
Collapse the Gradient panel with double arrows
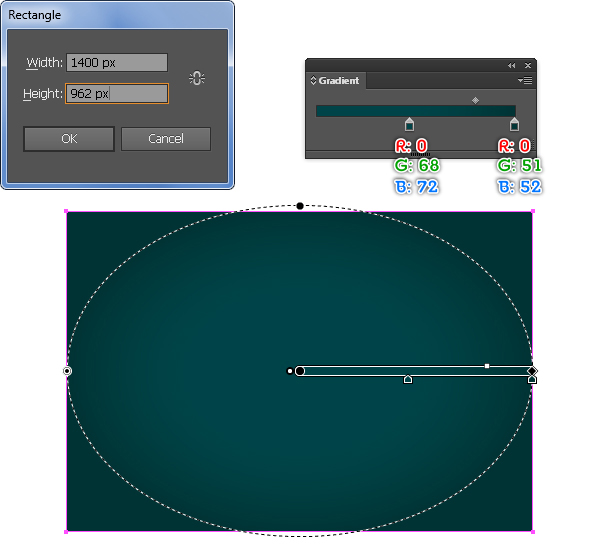point(511,65)
